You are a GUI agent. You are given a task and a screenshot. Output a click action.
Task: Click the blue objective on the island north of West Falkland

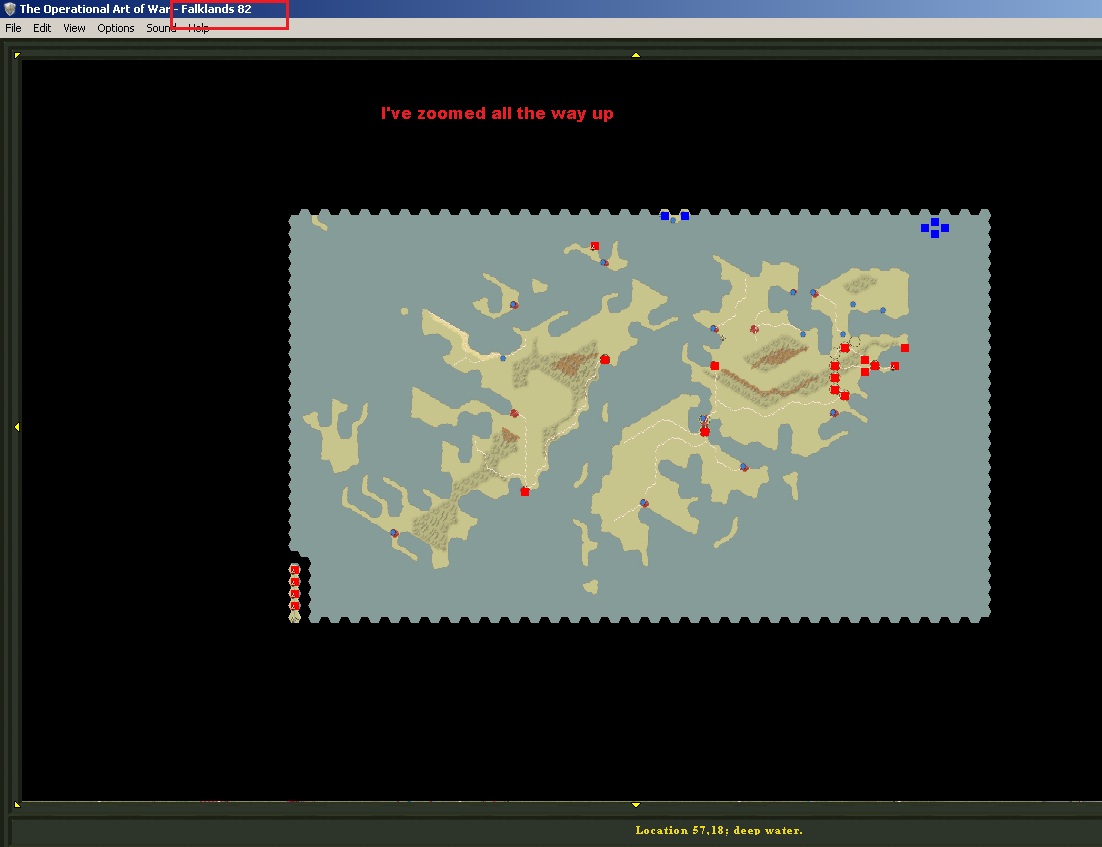[x=514, y=304]
